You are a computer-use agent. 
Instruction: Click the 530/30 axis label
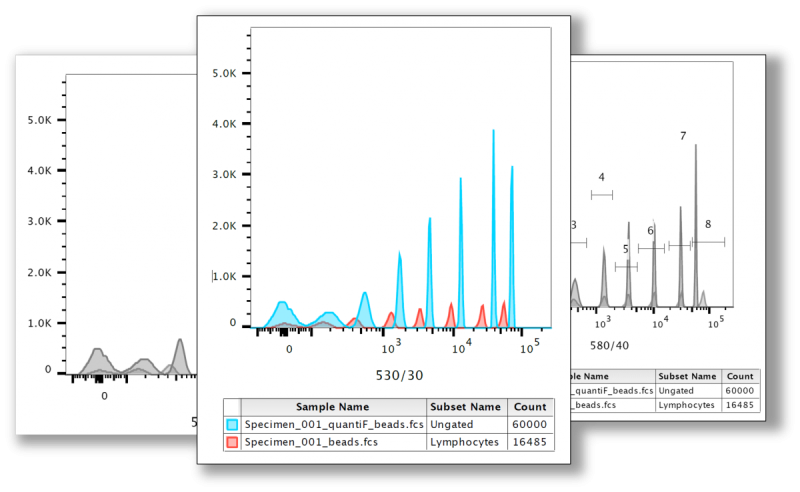click(399, 376)
